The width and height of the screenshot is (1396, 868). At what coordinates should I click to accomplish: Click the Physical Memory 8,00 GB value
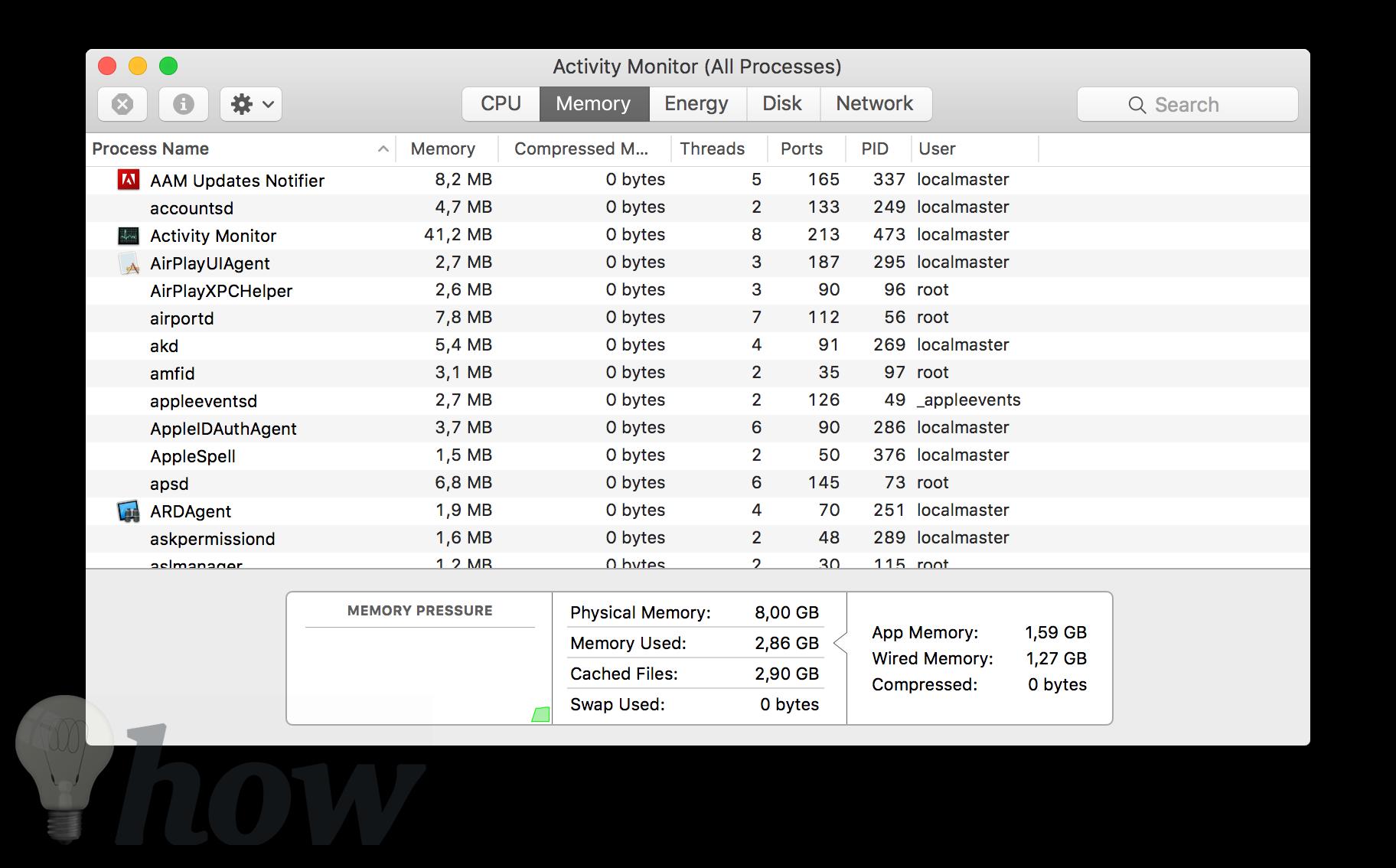787,612
